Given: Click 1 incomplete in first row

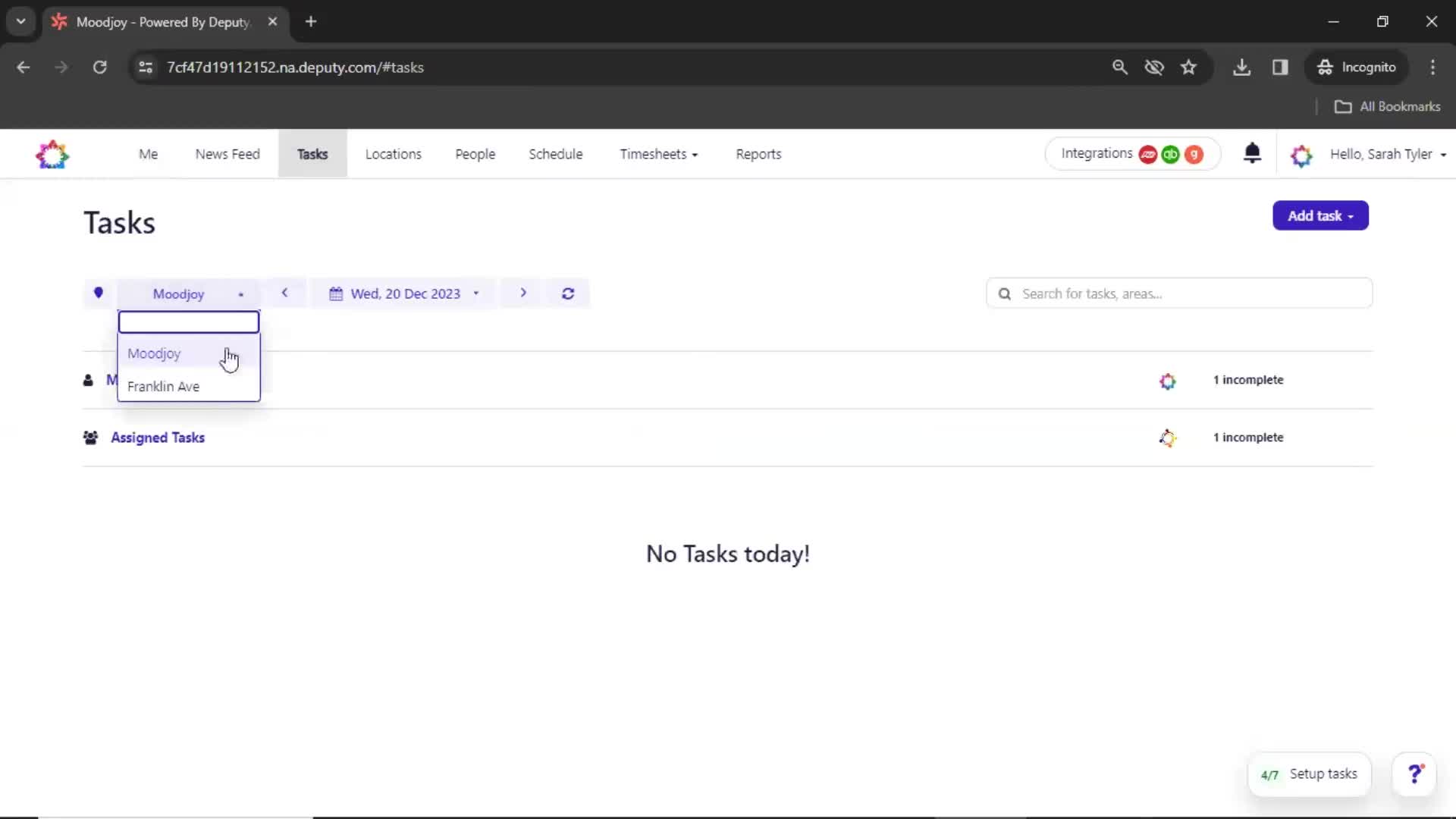Looking at the screenshot, I should tap(1248, 380).
